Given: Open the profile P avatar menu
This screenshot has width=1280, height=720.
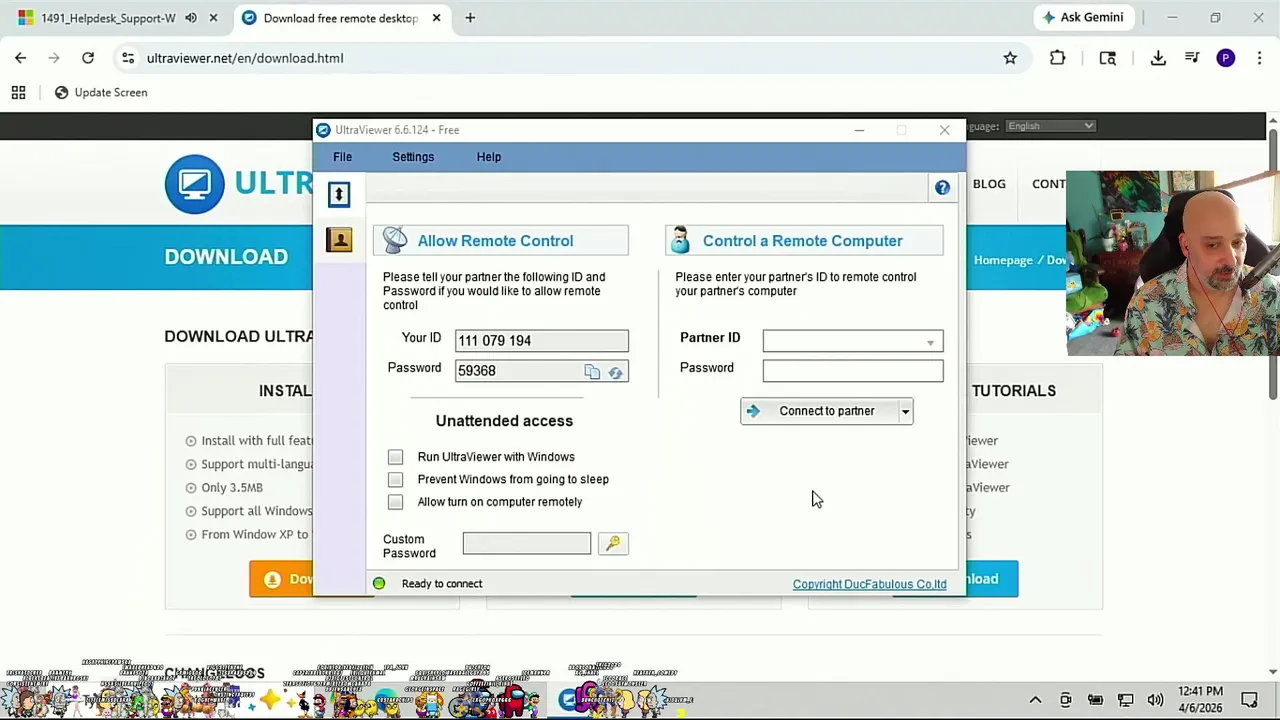Looking at the screenshot, I should (x=1226, y=58).
